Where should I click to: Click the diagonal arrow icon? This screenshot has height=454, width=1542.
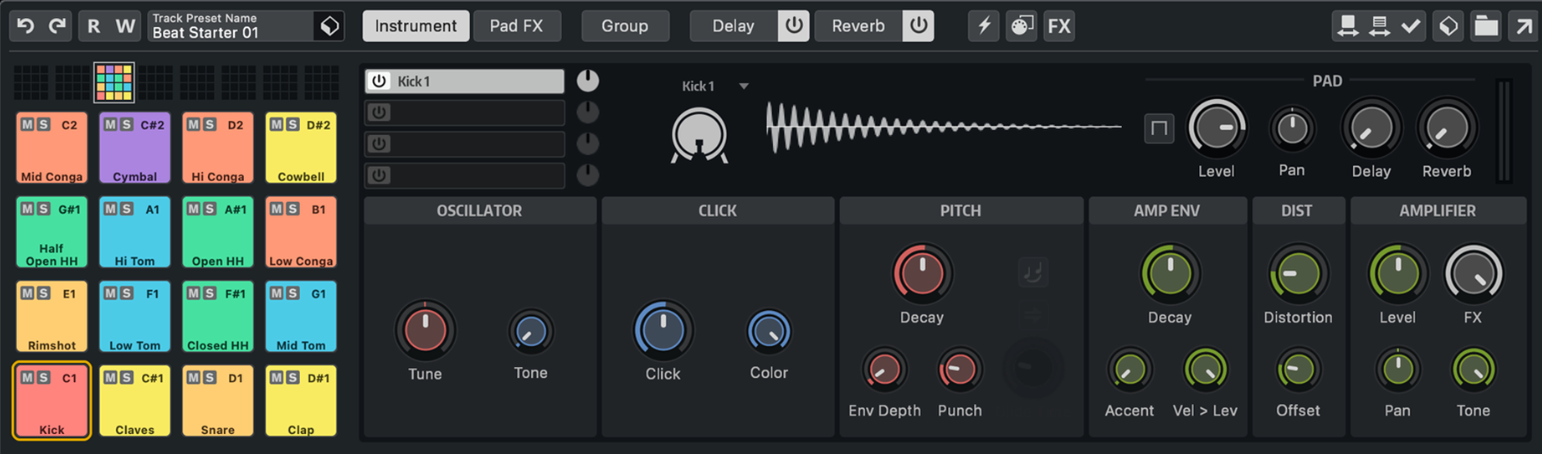click(1523, 26)
